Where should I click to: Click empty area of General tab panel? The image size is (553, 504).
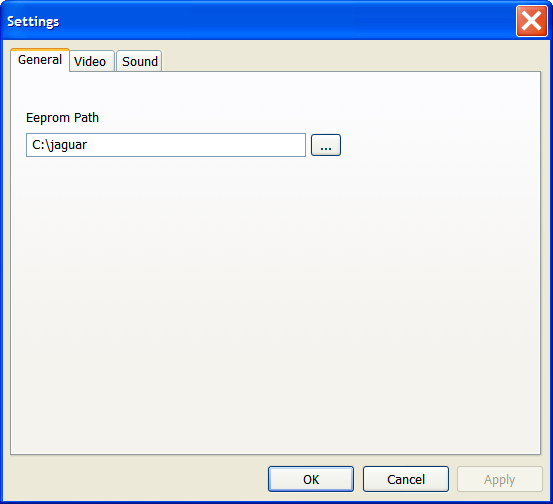(x=275, y=300)
